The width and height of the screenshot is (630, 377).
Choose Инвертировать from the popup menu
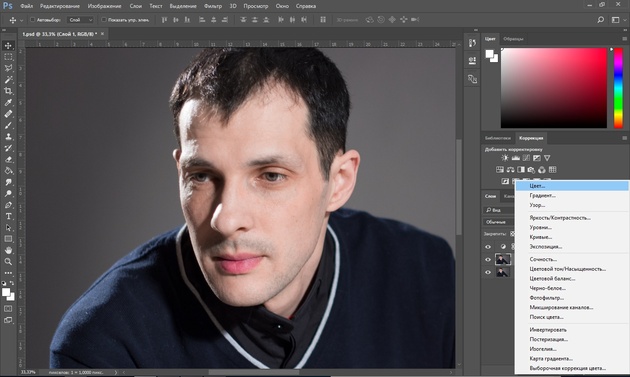click(x=572, y=330)
